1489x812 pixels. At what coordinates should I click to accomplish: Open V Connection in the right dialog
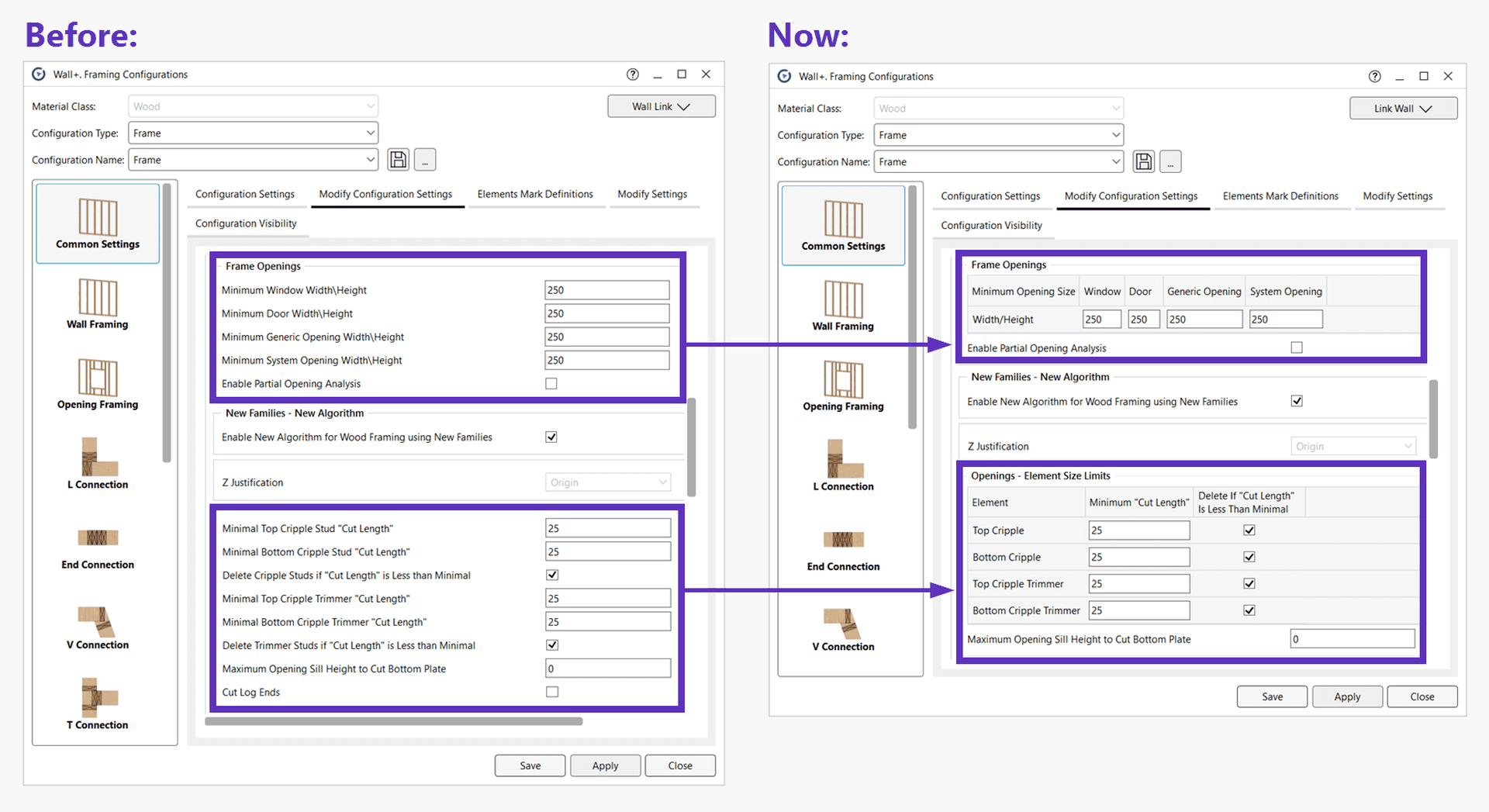(843, 630)
